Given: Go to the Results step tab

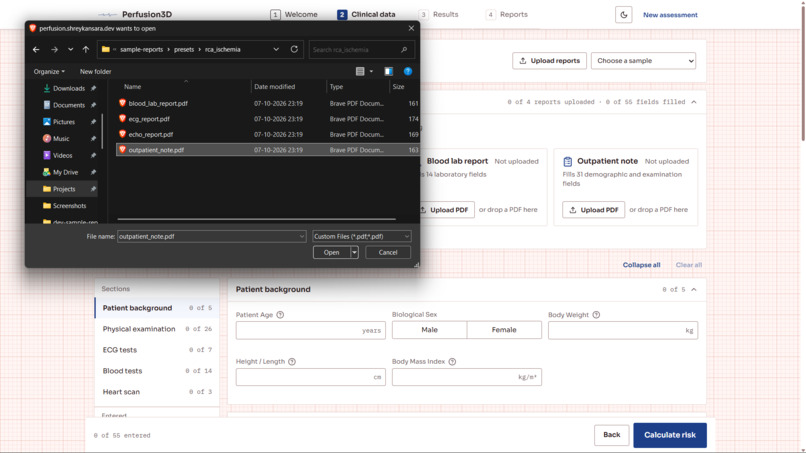Looking at the screenshot, I should point(438,14).
